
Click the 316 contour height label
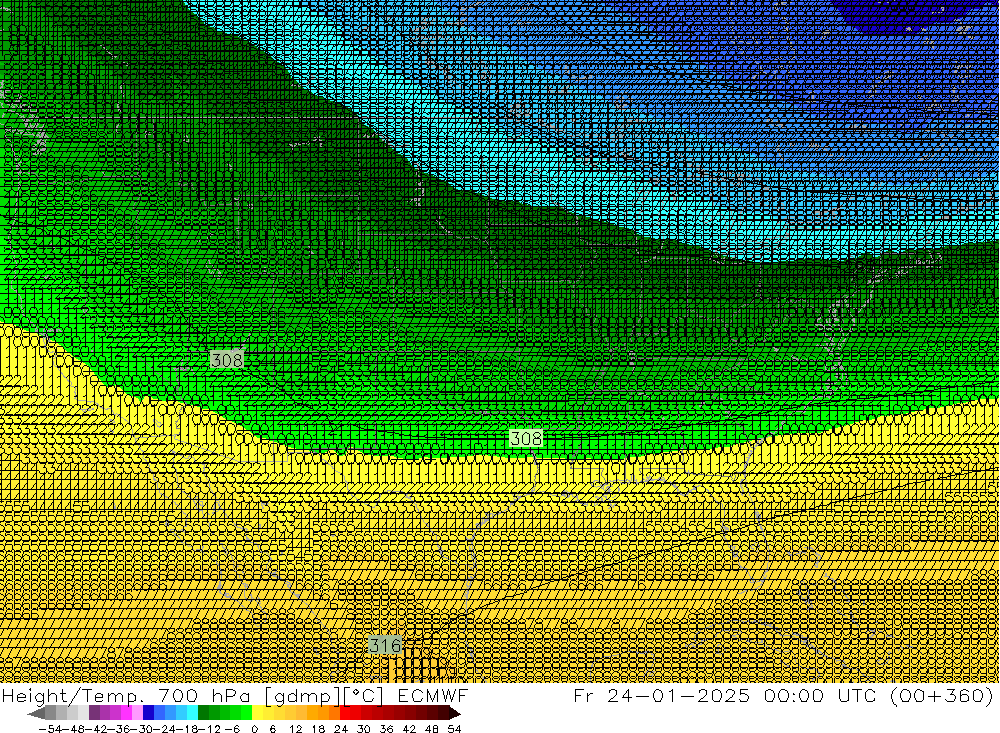[x=386, y=645]
